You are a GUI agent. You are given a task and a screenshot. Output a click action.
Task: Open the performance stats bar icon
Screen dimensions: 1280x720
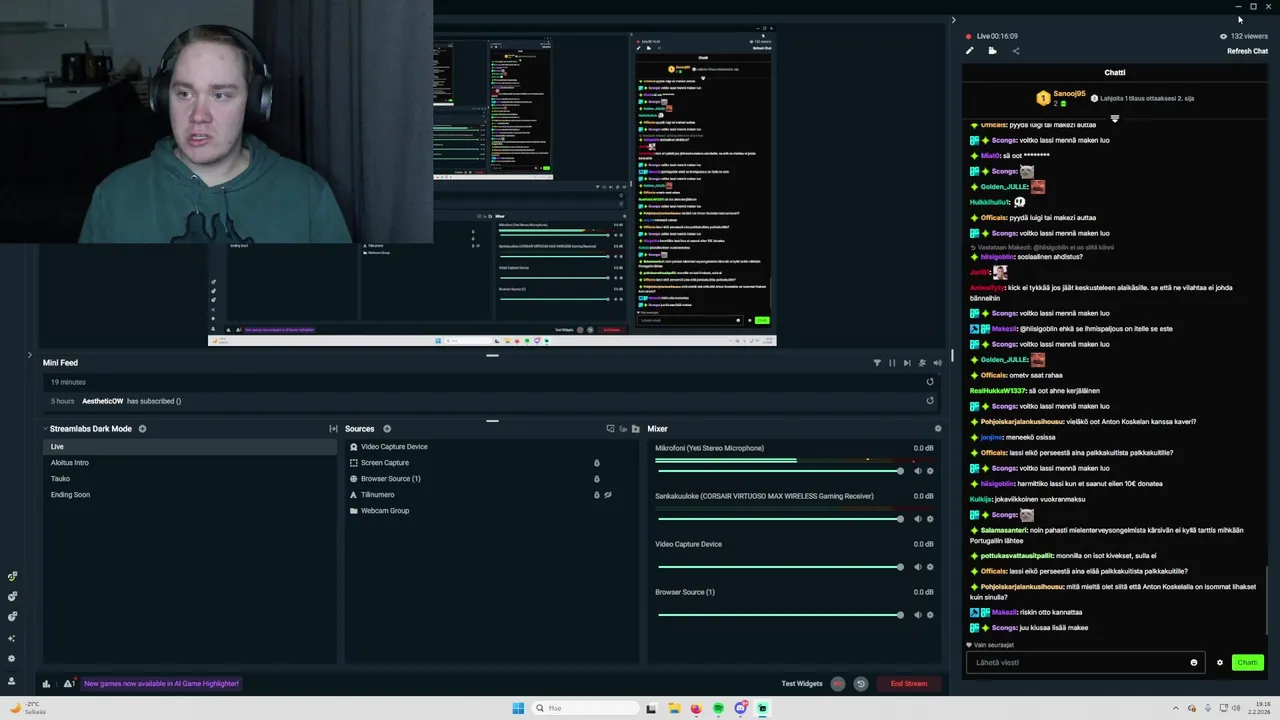tap(46, 684)
